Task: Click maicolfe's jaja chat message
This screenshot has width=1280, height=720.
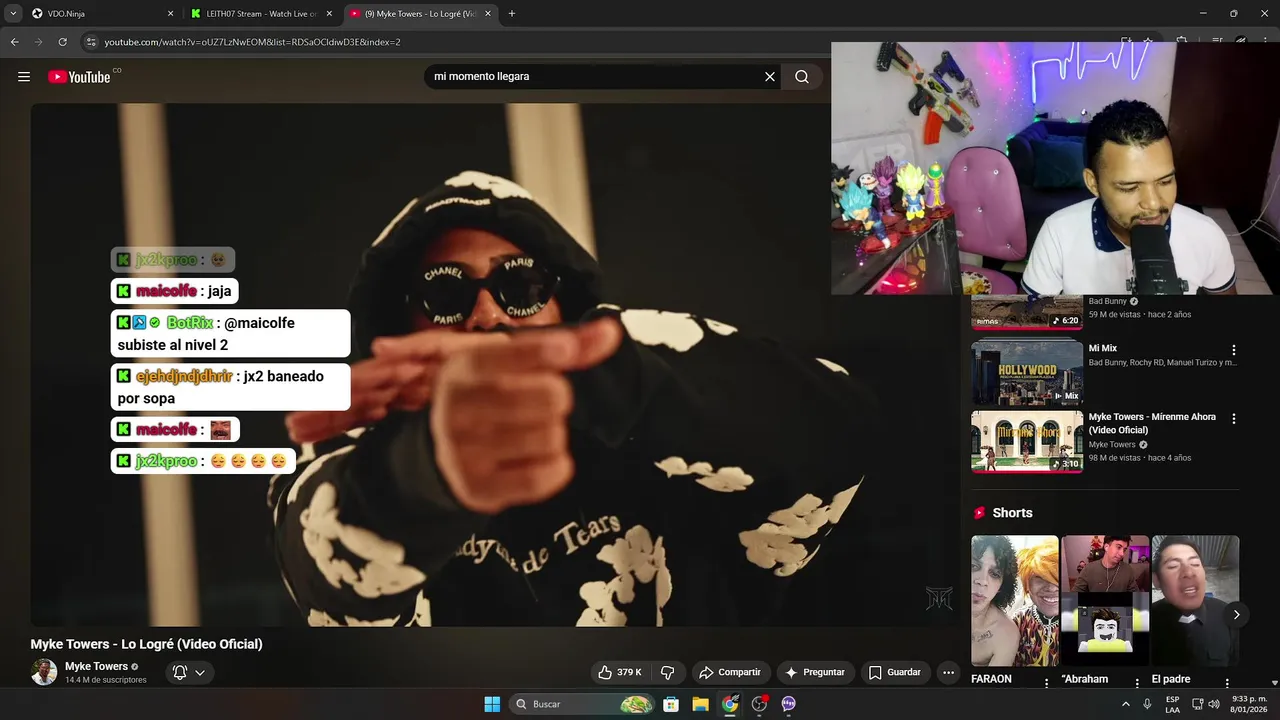Action: (x=175, y=291)
